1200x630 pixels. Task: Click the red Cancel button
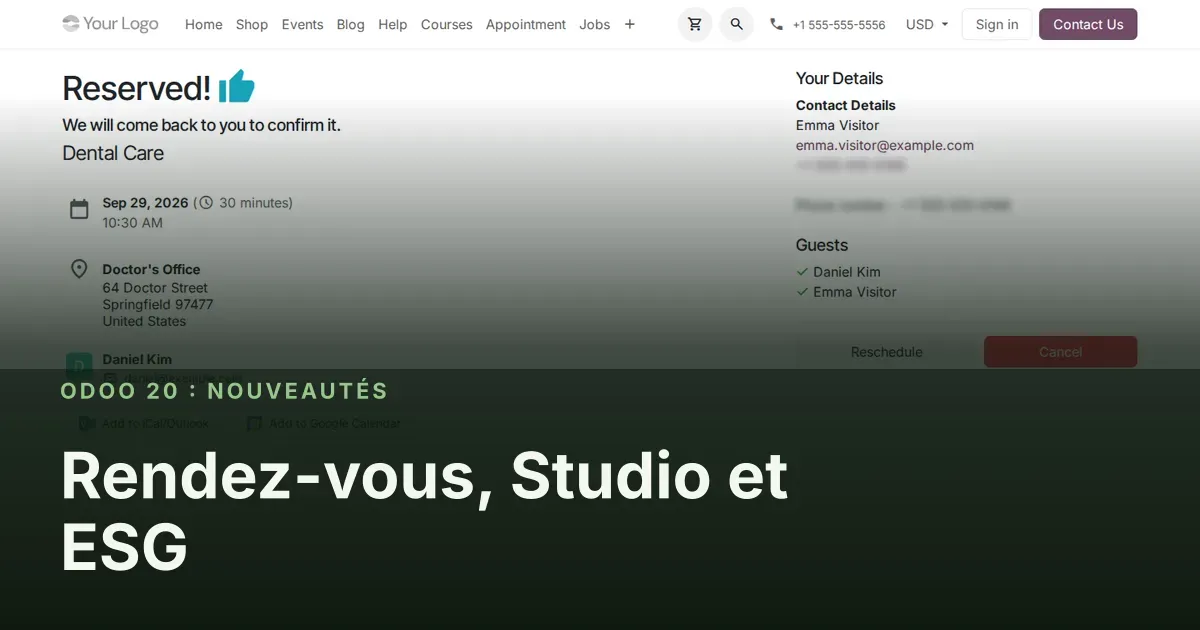coord(1060,352)
